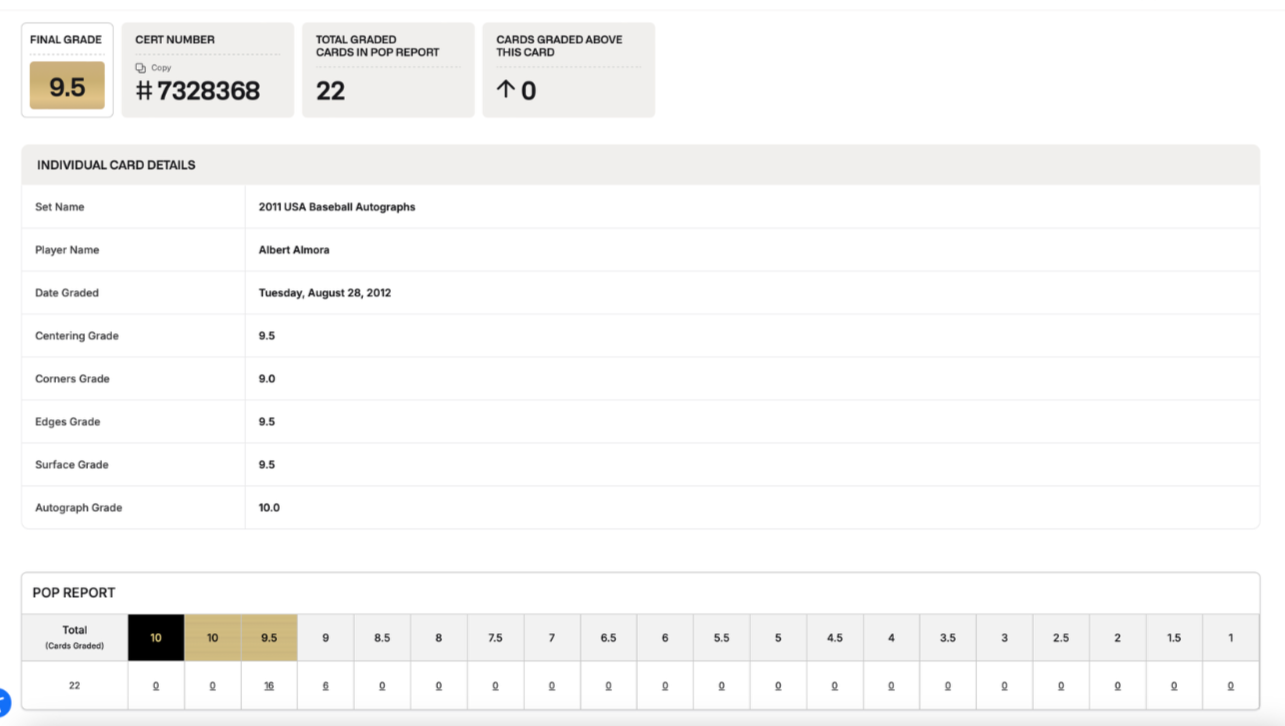
Task: Open the blue accessibility widget at screen edge
Action: [x=3, y=702]
